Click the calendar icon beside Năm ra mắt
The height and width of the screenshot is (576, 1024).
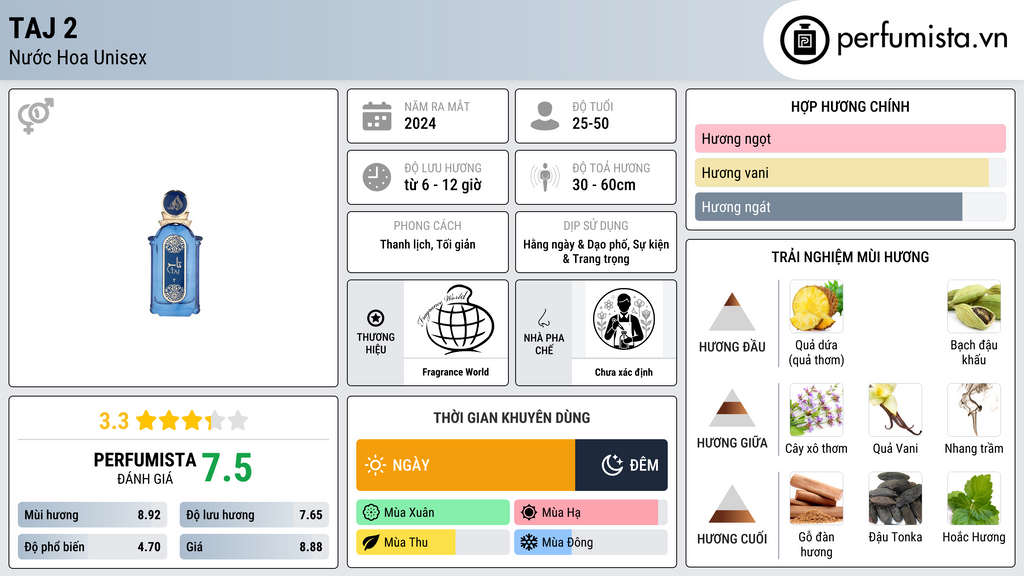tap(377, 116)
